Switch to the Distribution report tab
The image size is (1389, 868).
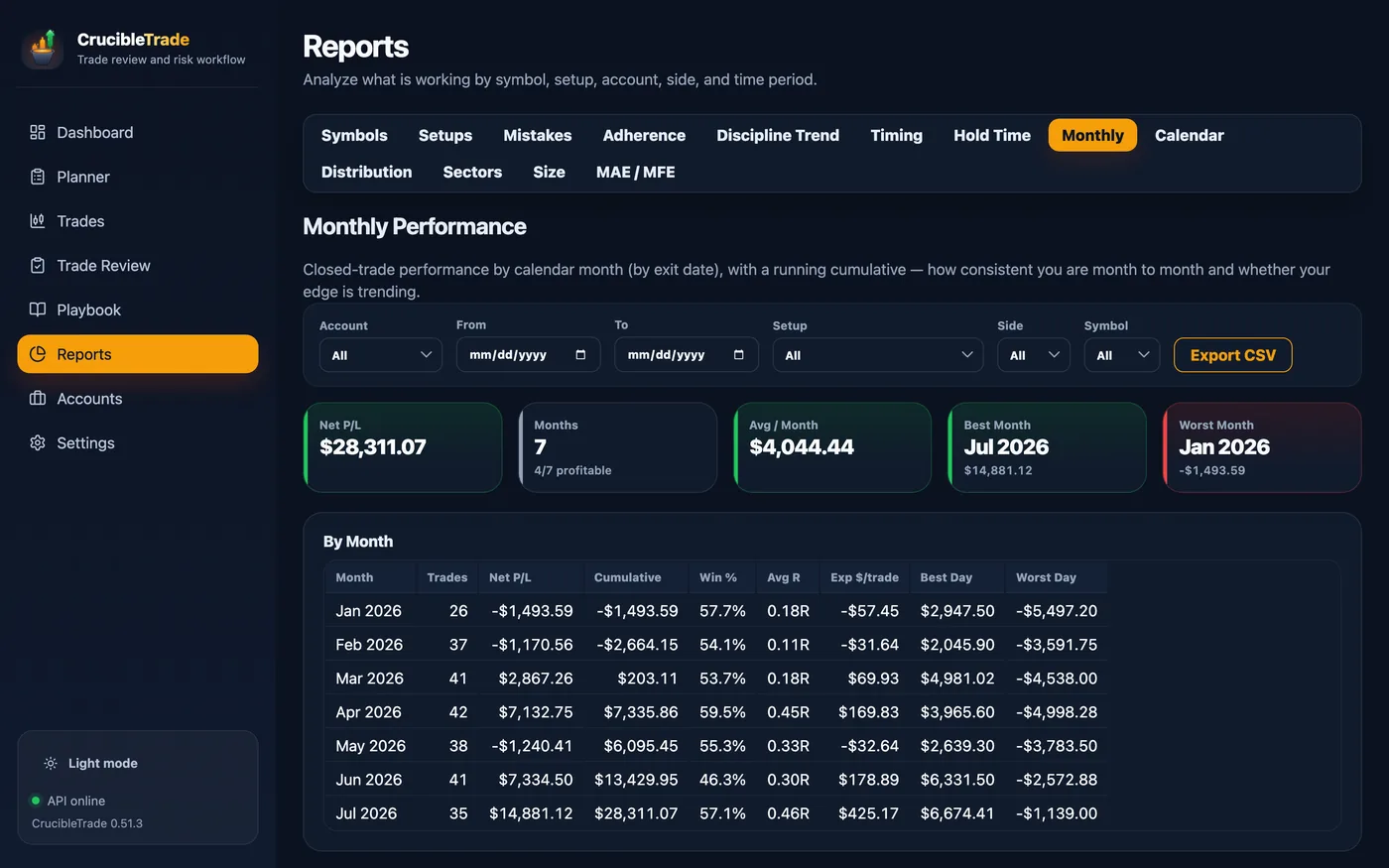[366, 172]
